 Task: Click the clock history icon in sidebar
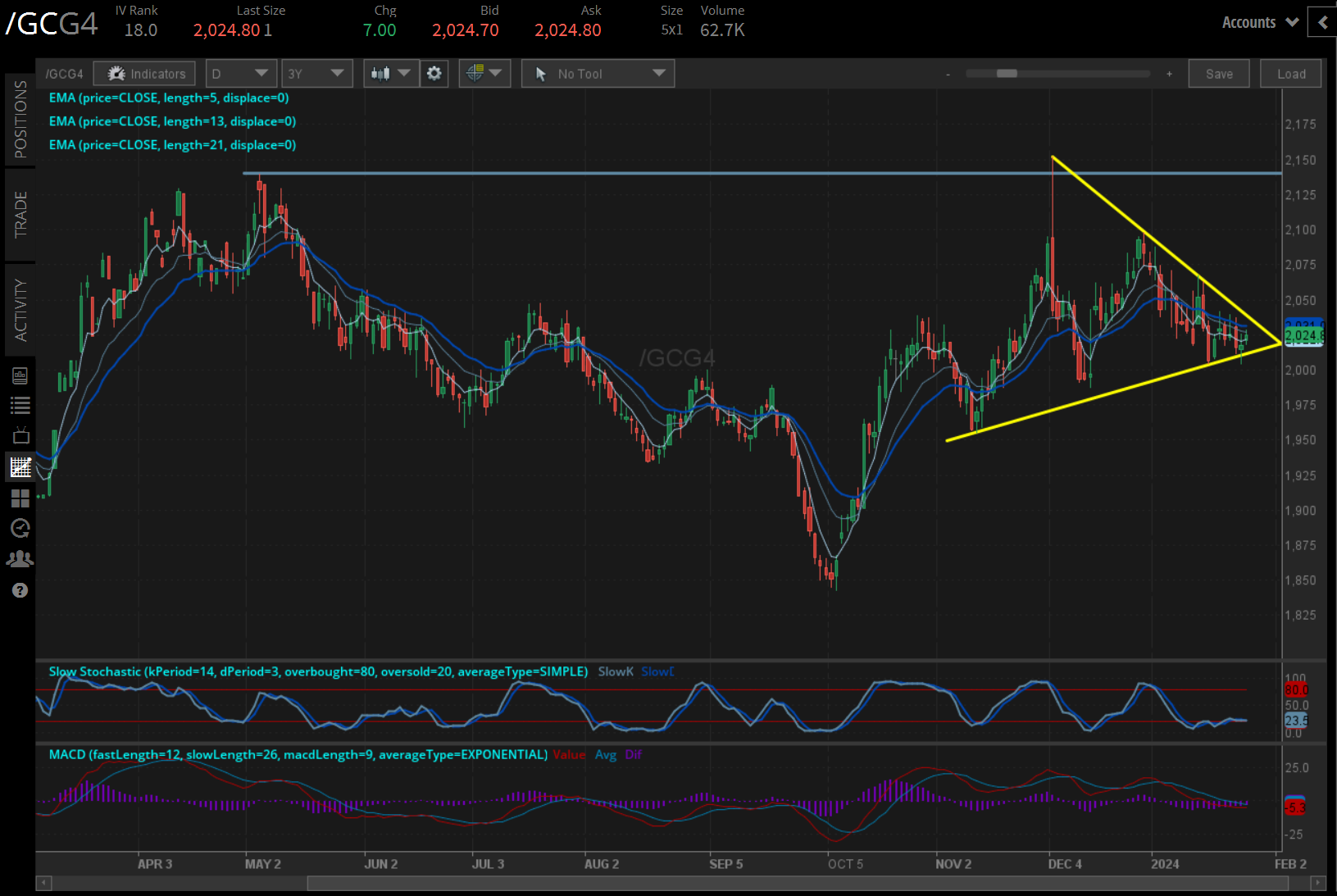tap(20, 528)
